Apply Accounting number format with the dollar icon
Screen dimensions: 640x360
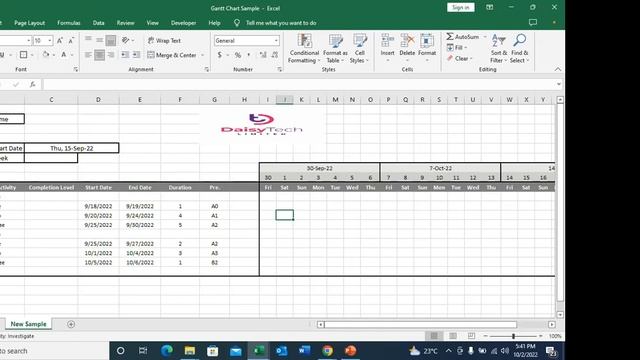[x=220, y=55]
